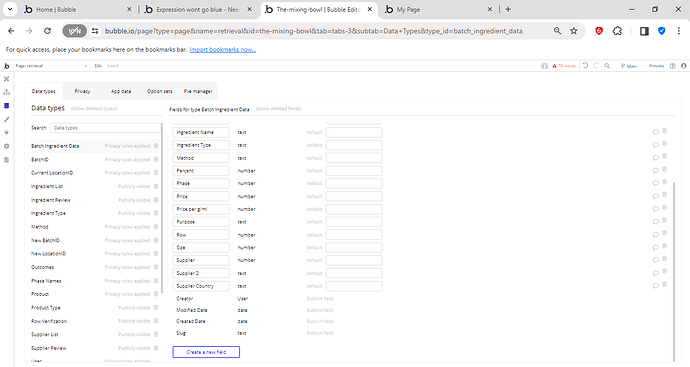
Task: Open the Chrome three-dot menu
Action: (x=679, y=31)
